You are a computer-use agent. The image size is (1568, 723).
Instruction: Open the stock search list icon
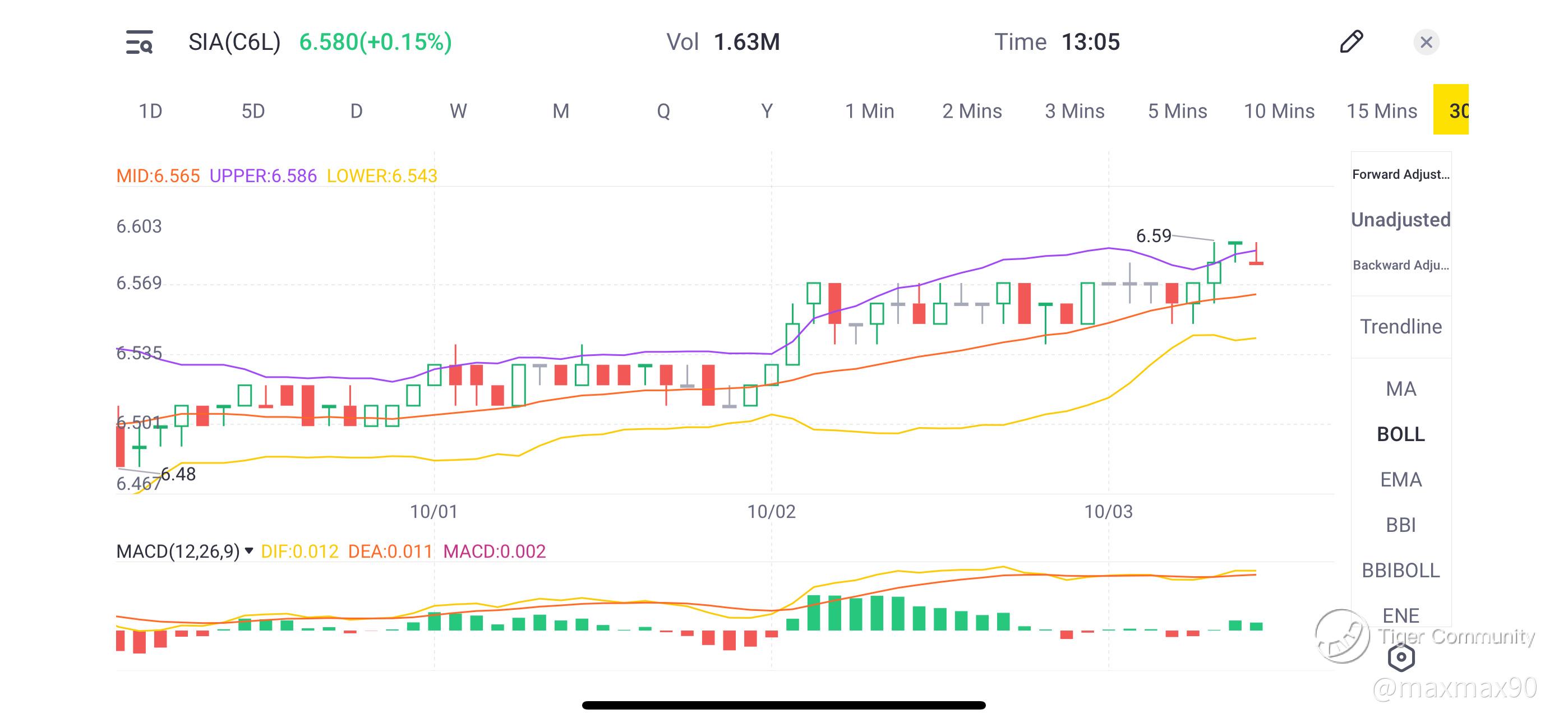(x=139, y=42)
